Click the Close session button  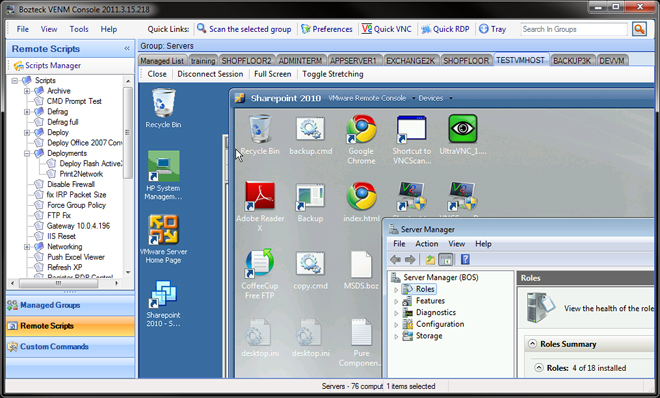157,74
